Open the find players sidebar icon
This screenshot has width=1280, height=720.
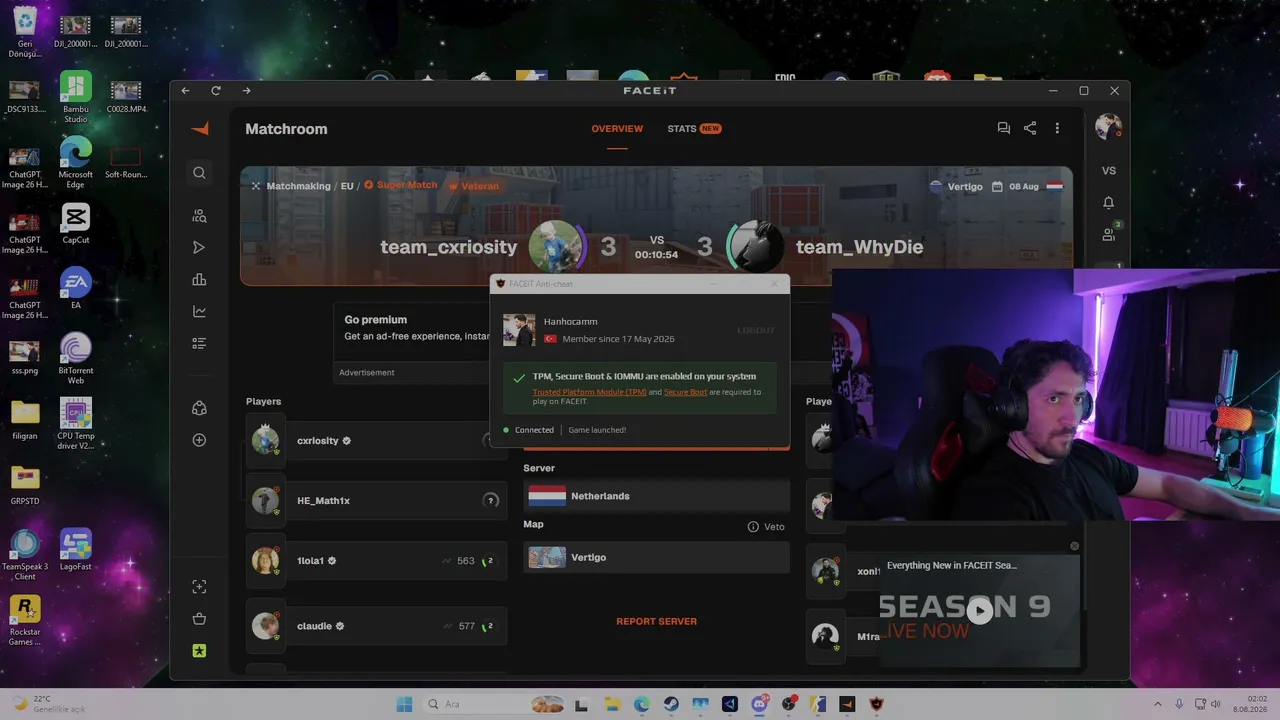click(199, 216)
